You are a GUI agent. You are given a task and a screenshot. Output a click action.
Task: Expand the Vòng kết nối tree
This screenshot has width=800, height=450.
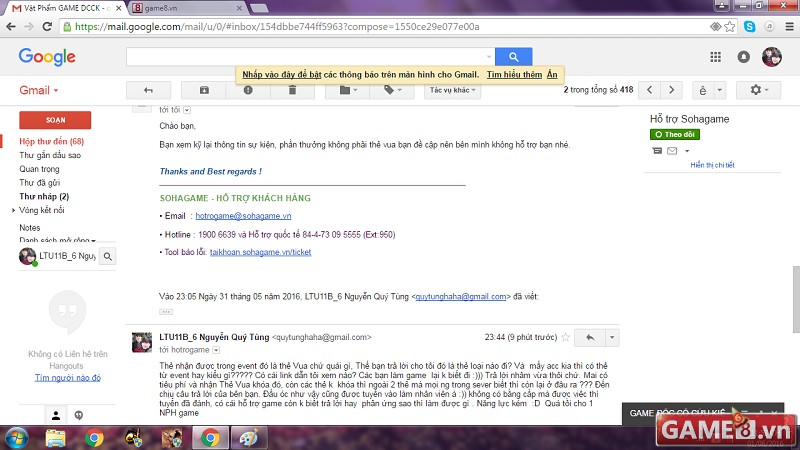pos(13,210)
